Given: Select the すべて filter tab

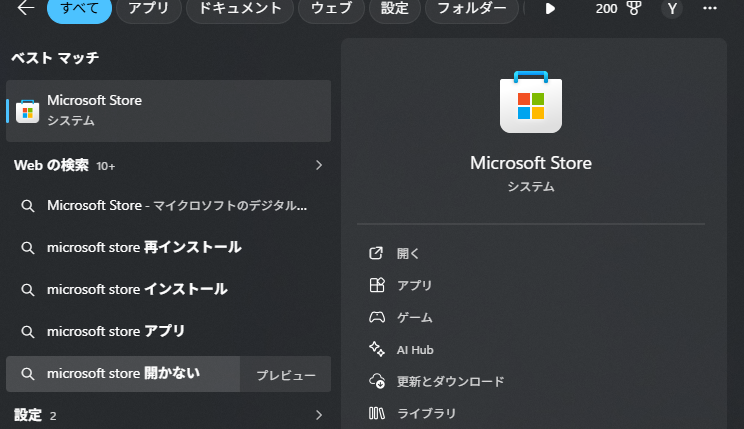Looking at the screenshot, I should 79,9.
